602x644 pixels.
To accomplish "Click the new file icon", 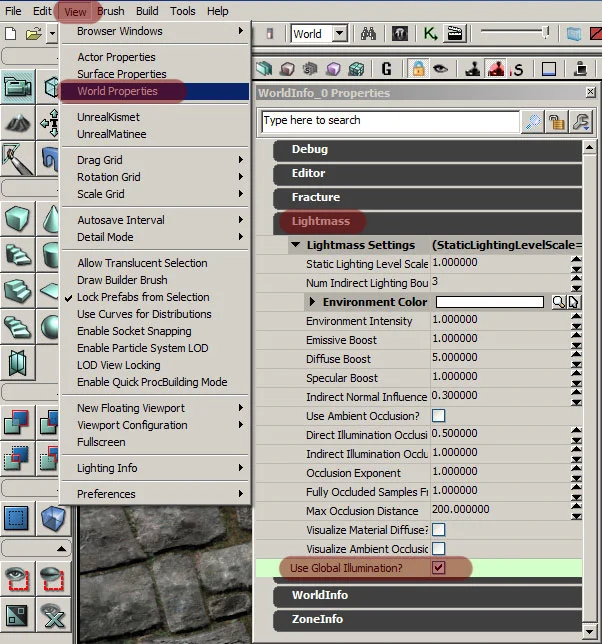I will 11,33.
